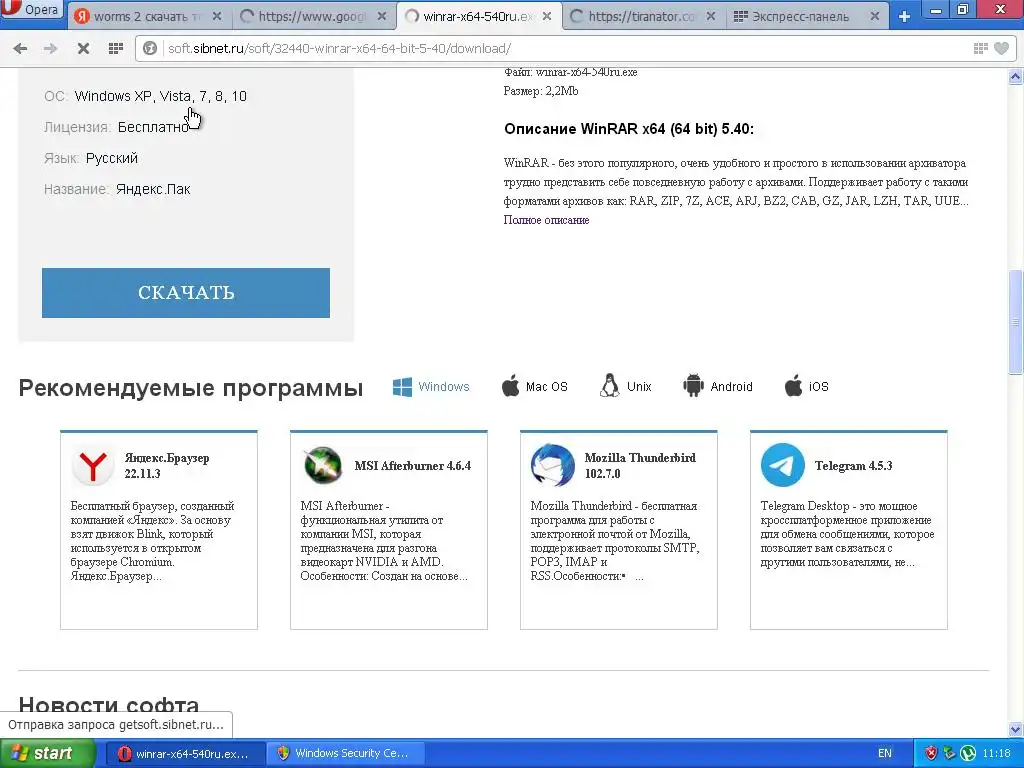Open the Windows start menu

tap(46, 753)
